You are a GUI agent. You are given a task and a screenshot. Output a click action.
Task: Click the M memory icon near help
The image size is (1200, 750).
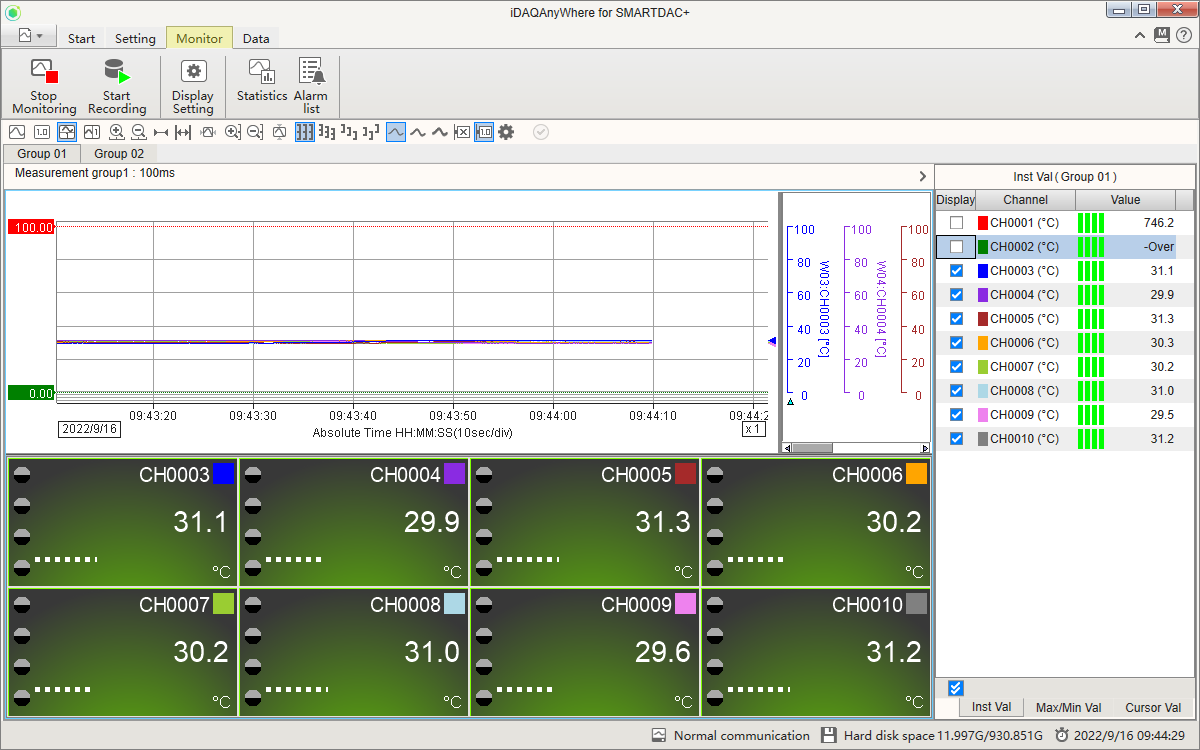coord(1162,35)
